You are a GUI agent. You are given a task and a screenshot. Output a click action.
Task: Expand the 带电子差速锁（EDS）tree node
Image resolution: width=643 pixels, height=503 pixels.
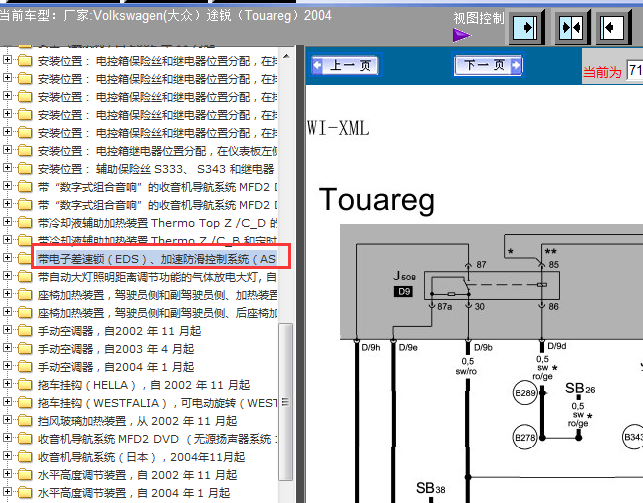click(x=7, y=257)
